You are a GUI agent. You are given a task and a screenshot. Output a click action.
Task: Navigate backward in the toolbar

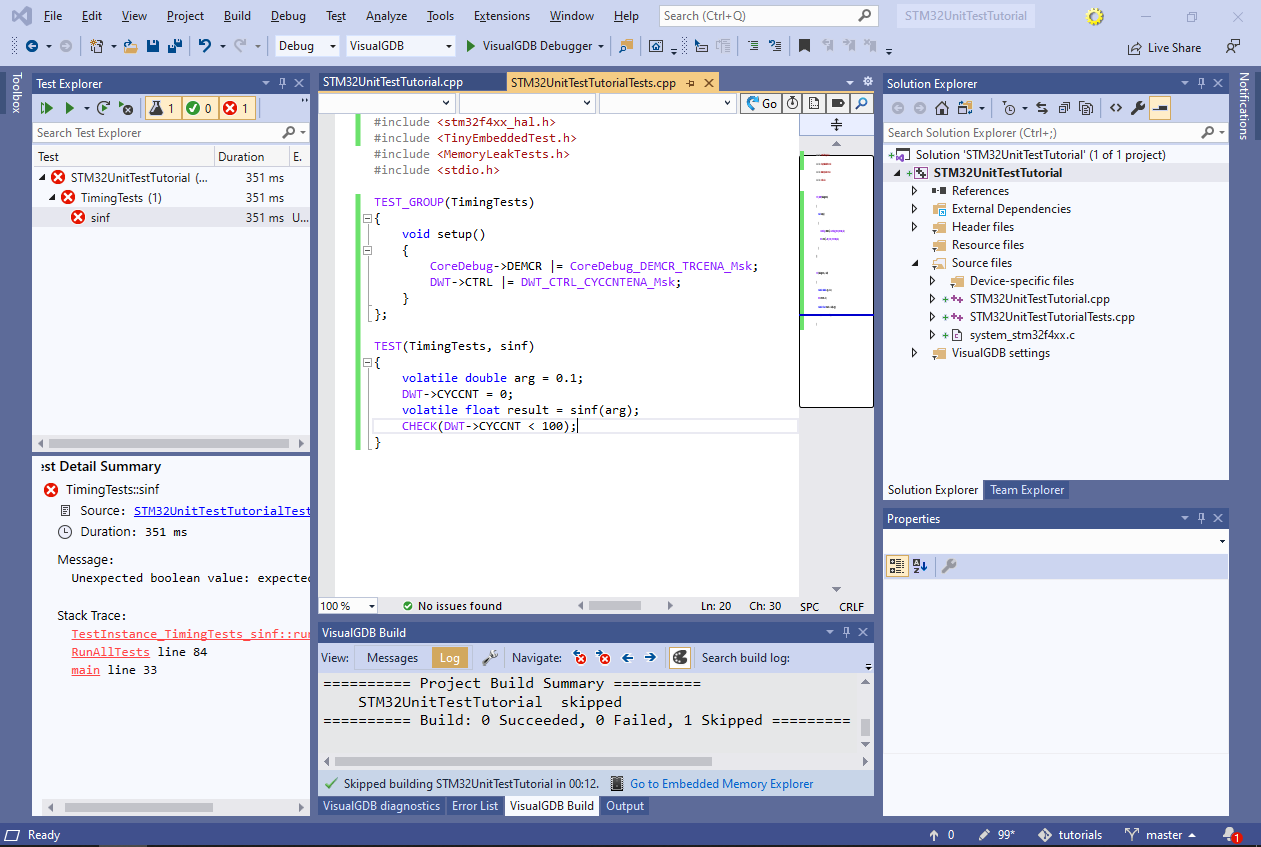coord(32,46)
